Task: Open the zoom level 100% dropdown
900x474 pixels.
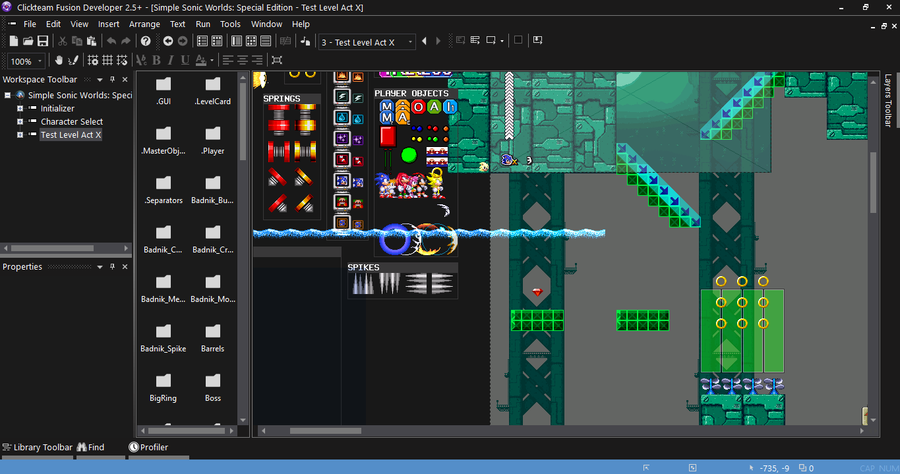Action: tap(40, 61)
